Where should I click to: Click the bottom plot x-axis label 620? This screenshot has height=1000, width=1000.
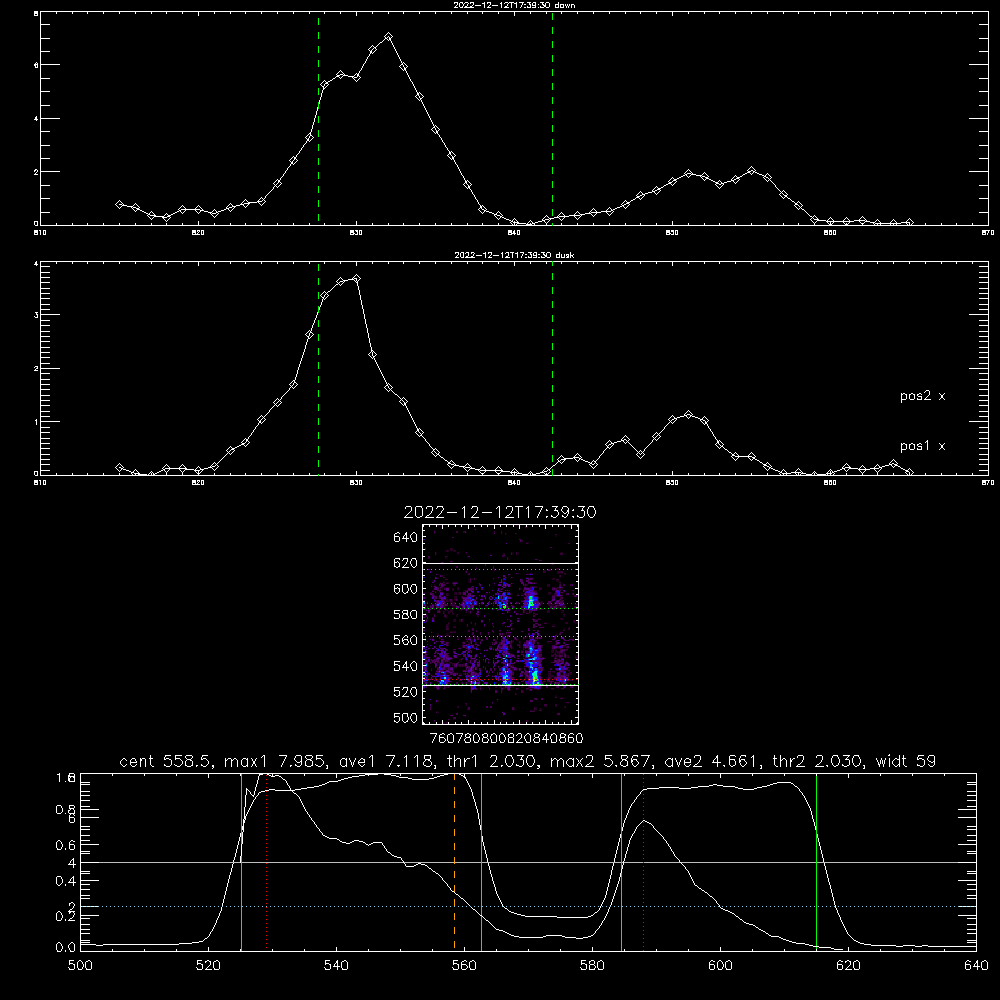(x=848, y=966)
